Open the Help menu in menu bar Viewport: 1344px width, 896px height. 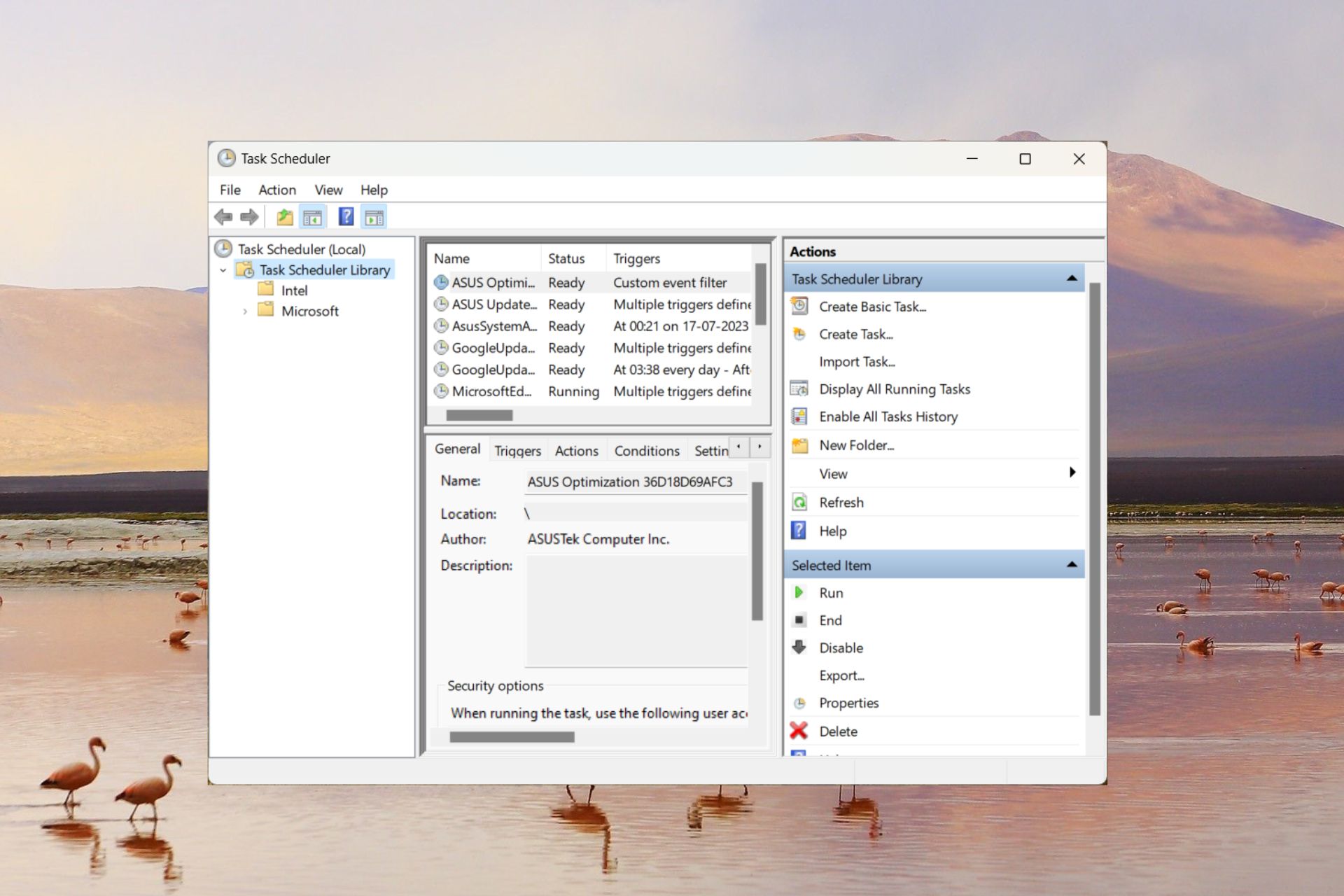click(x=374, y=190)
